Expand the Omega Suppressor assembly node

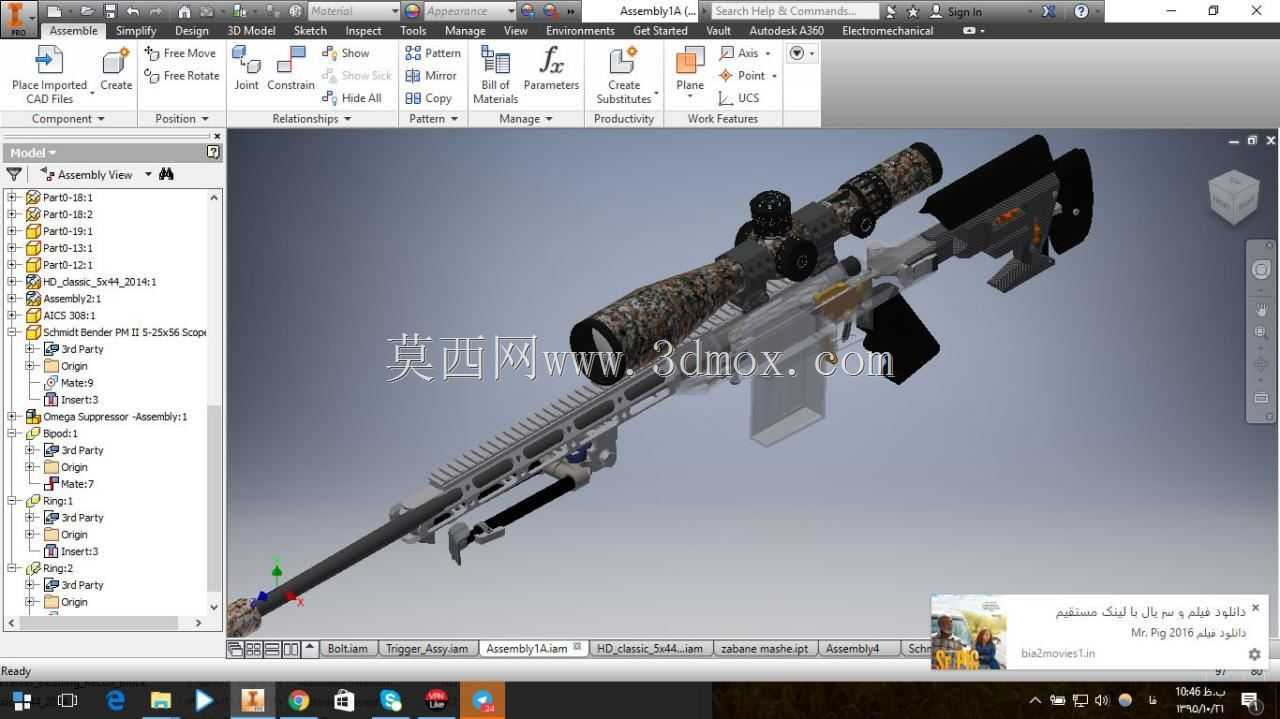pyautogui.click(x=12, y=416)
